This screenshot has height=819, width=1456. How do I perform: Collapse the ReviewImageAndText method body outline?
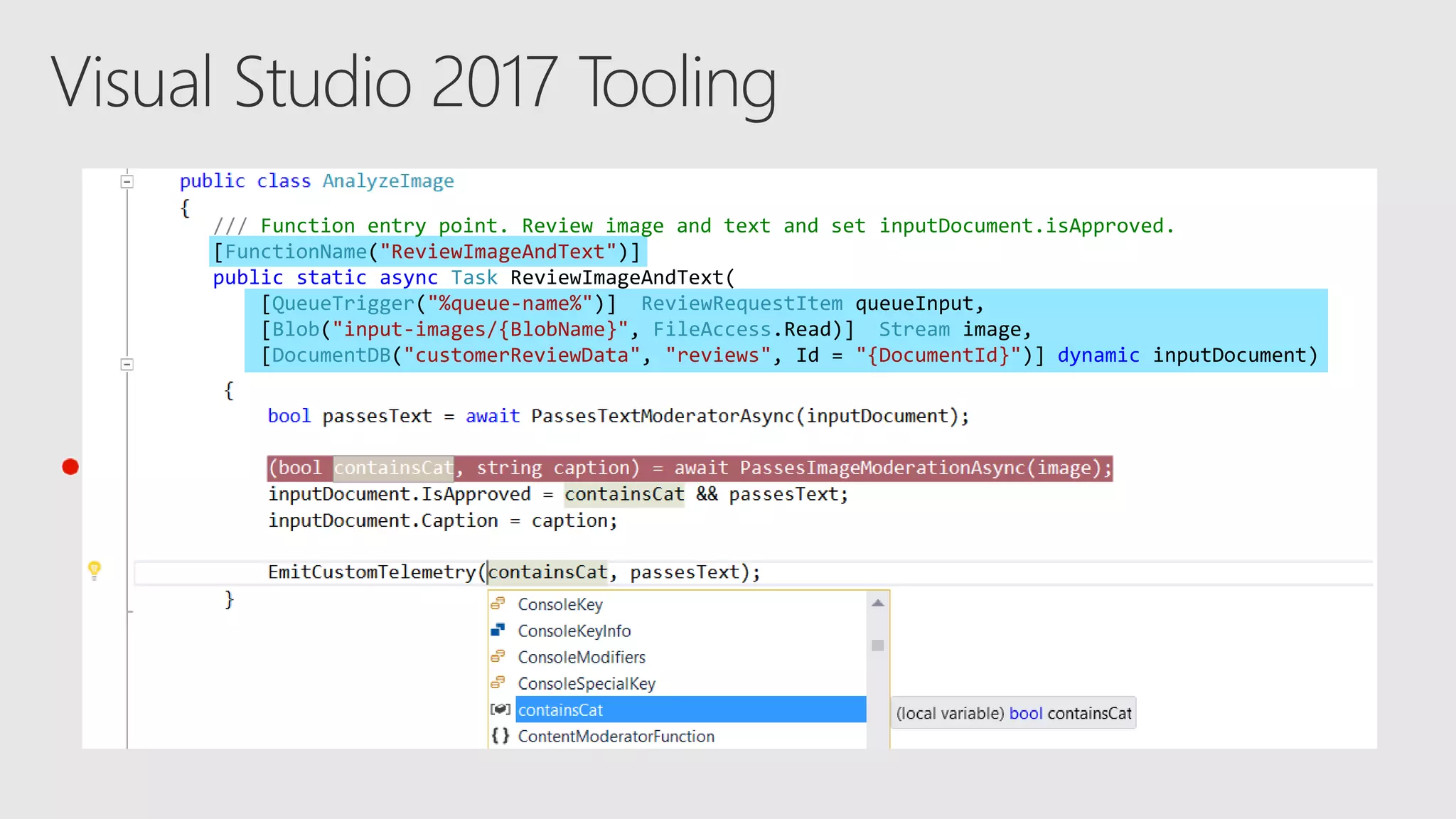(x=127, y=365)
